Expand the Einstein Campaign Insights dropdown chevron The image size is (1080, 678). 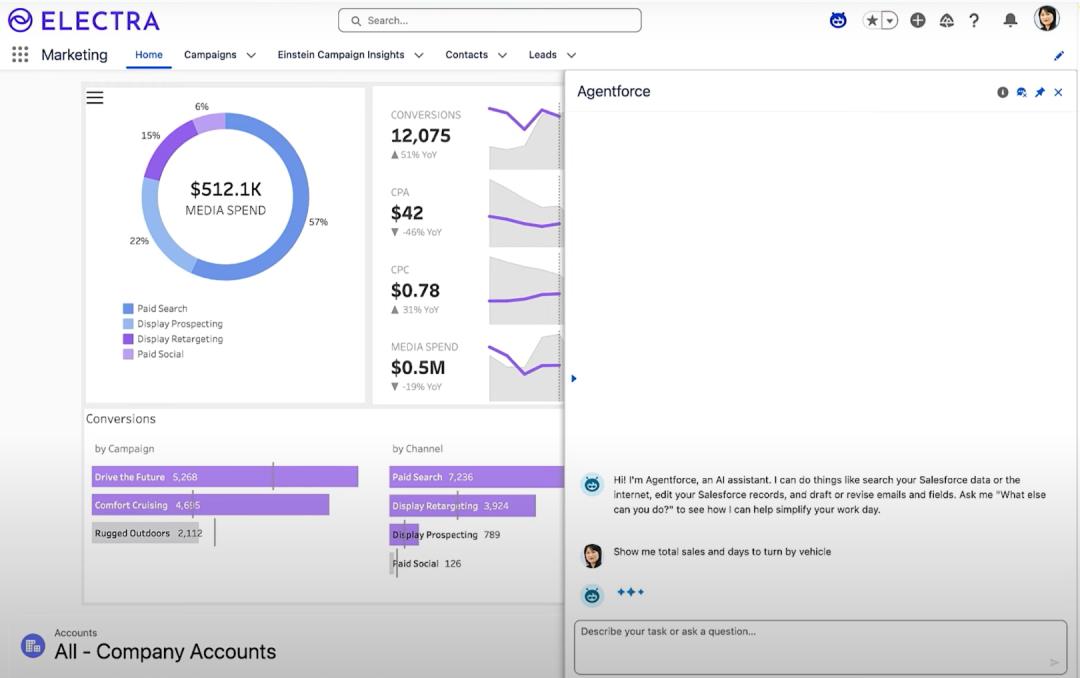click(419, 55)
